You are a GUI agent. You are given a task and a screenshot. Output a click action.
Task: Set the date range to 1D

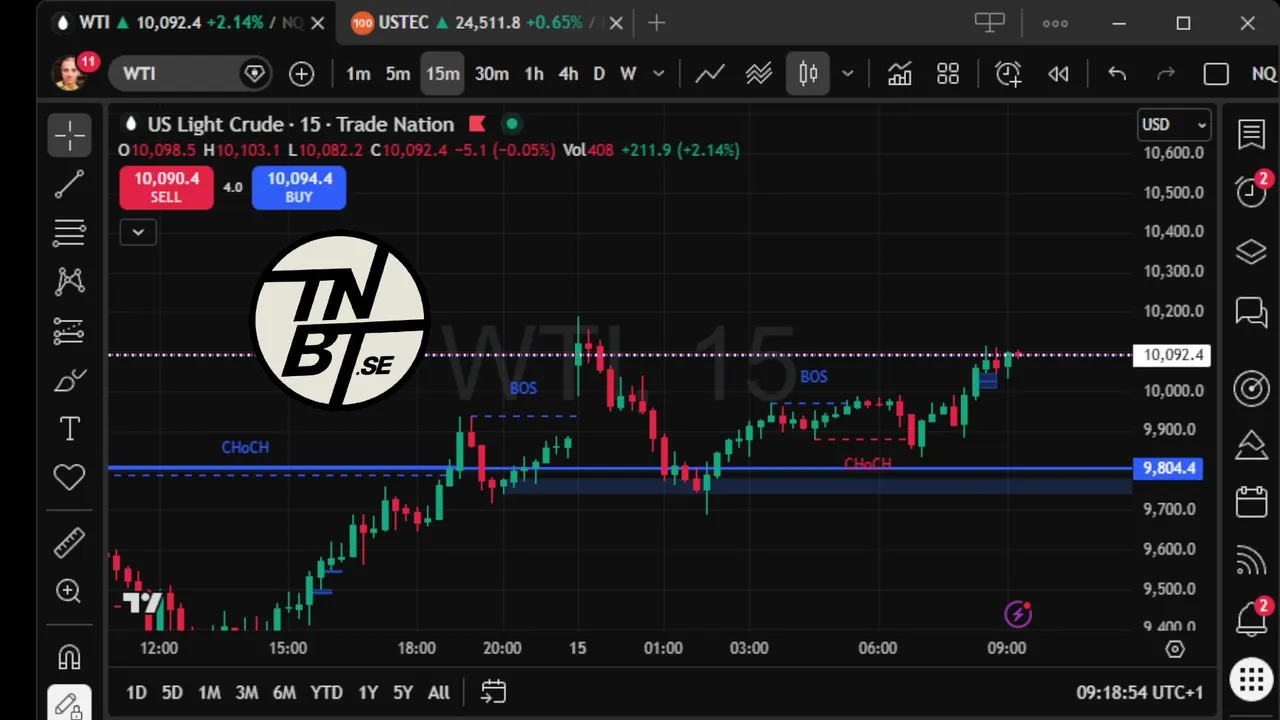point(136,692)
